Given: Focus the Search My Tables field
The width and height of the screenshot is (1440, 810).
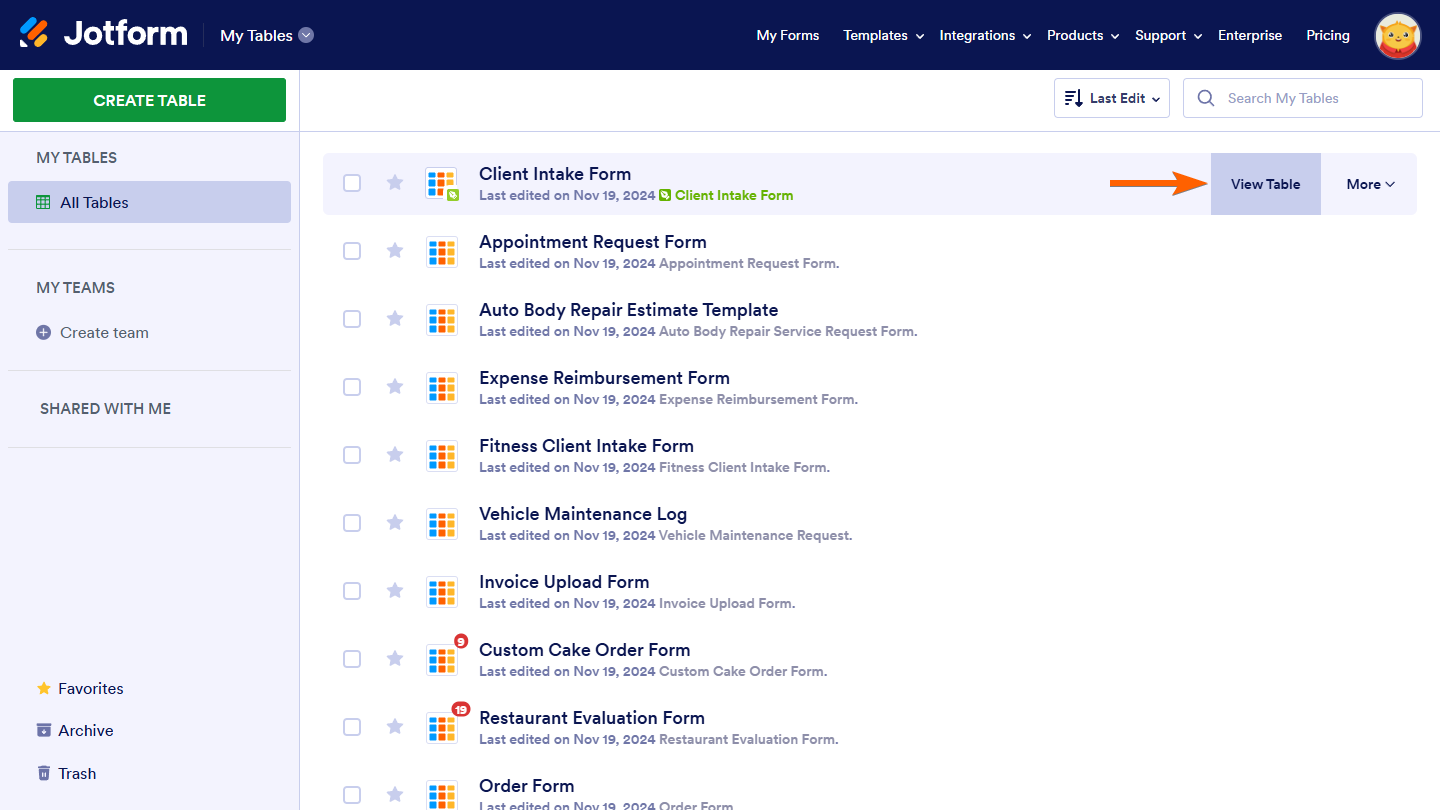Looking at the screenshot, I should (1303, 98).
